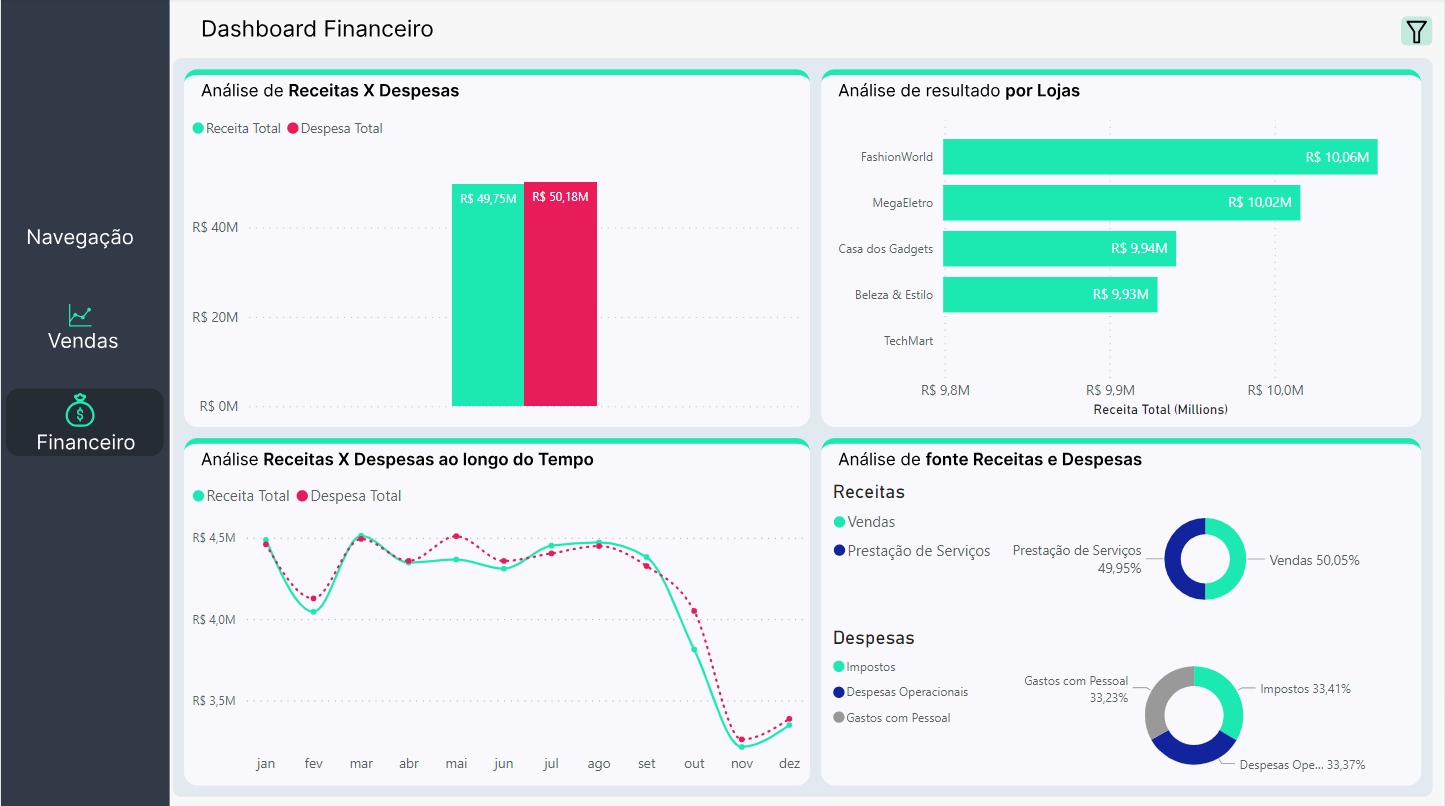
Task: Toggle Prestação de Serviços legend item
Action: [912, 551]
